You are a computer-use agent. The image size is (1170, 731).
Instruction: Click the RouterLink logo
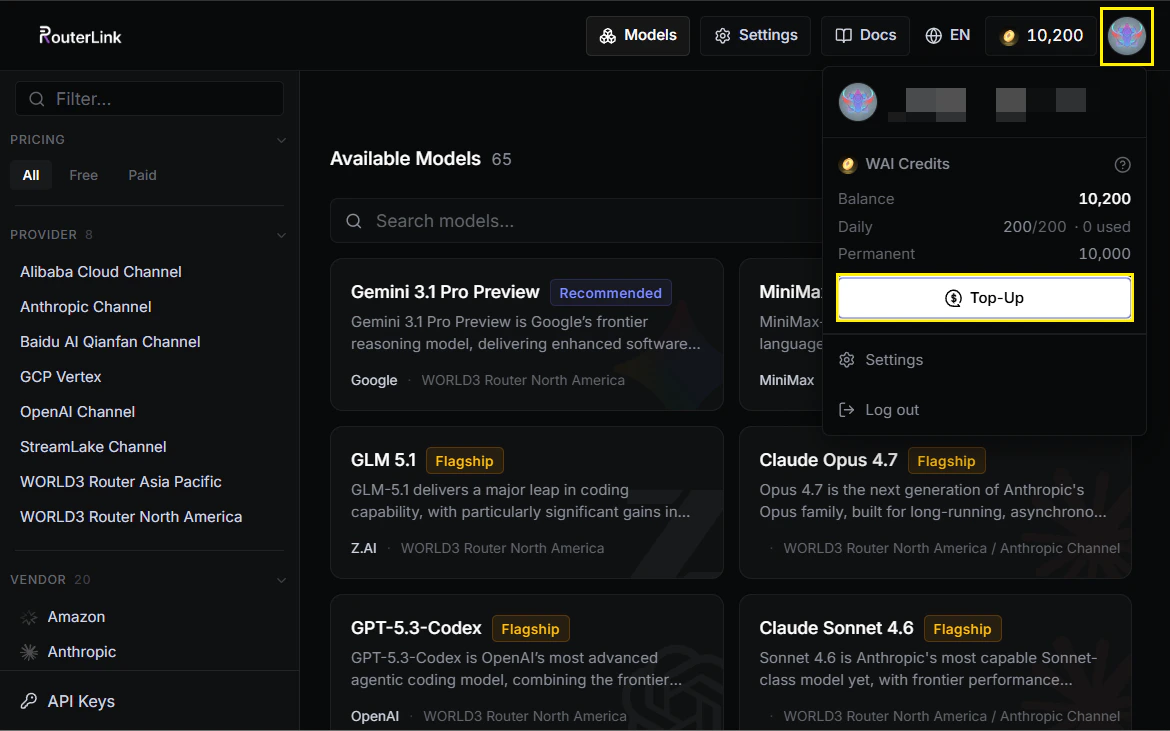[x=80, y=36]
